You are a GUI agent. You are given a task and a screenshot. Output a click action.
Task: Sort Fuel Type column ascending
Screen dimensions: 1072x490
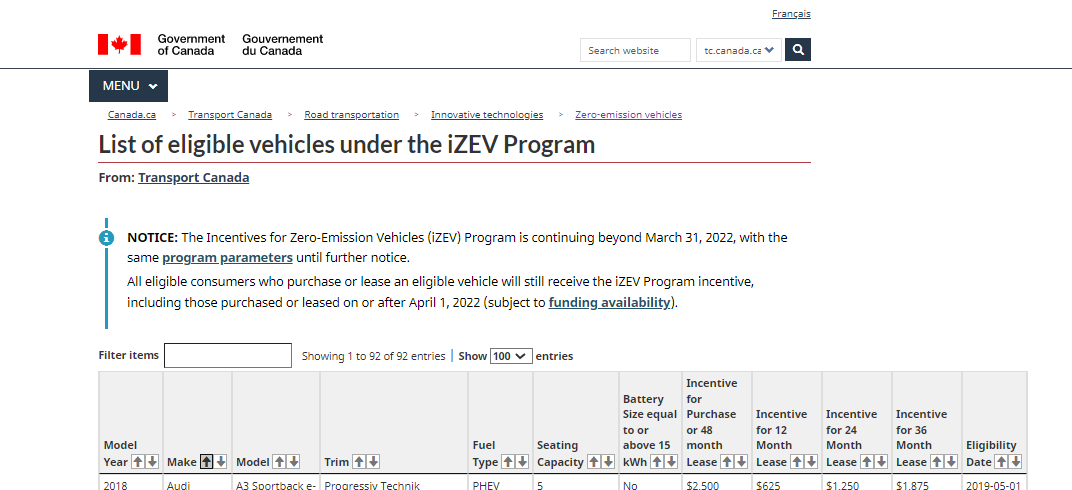click(x=507, y=462)
